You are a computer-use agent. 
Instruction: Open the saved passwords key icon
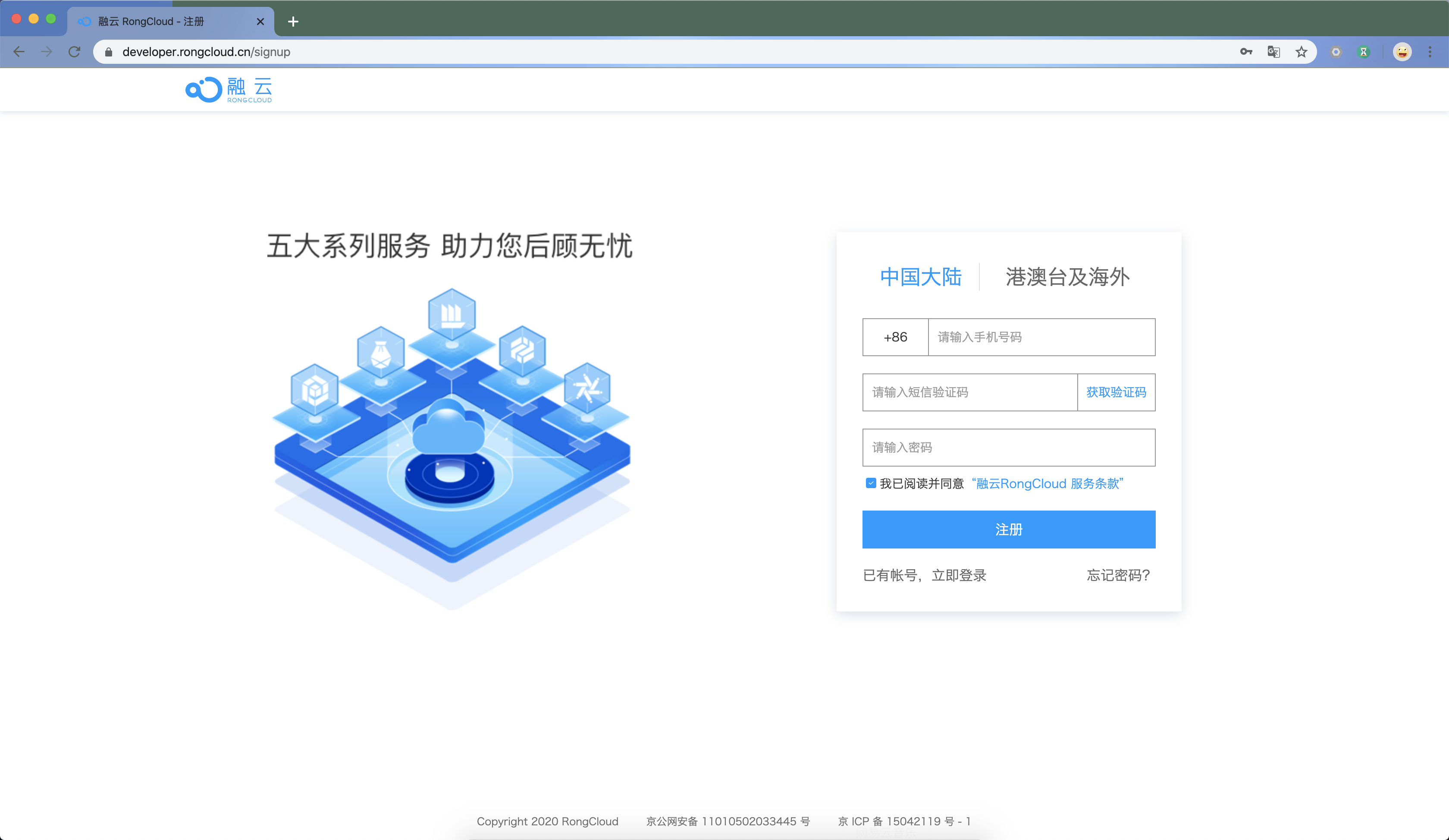[1245, 52]
